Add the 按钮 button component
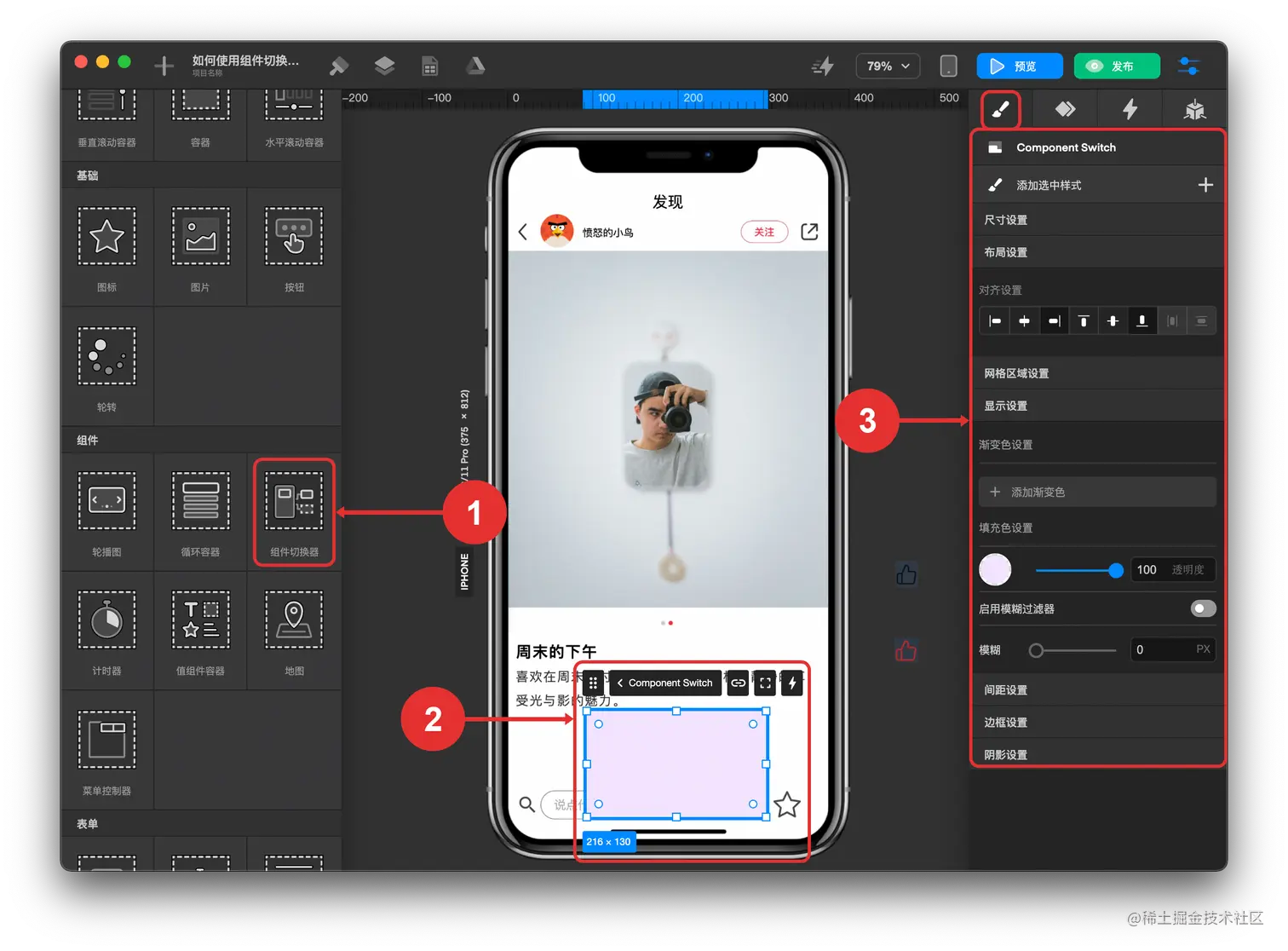Screen dimensions: 1288x951 (295, 247)
